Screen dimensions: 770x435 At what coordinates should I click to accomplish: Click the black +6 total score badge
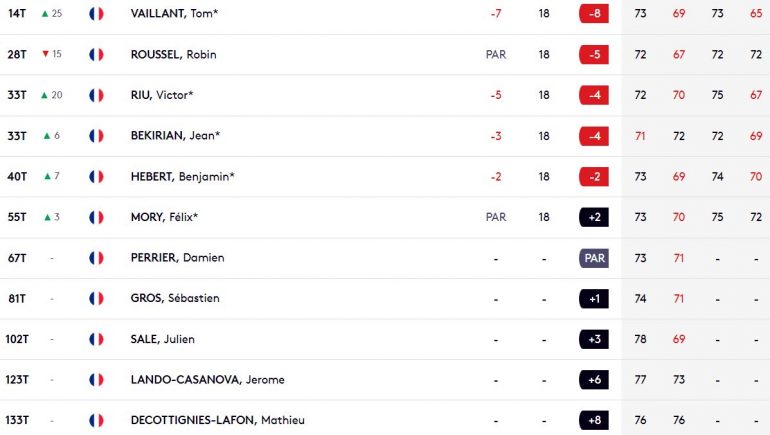tap(594, 380)
